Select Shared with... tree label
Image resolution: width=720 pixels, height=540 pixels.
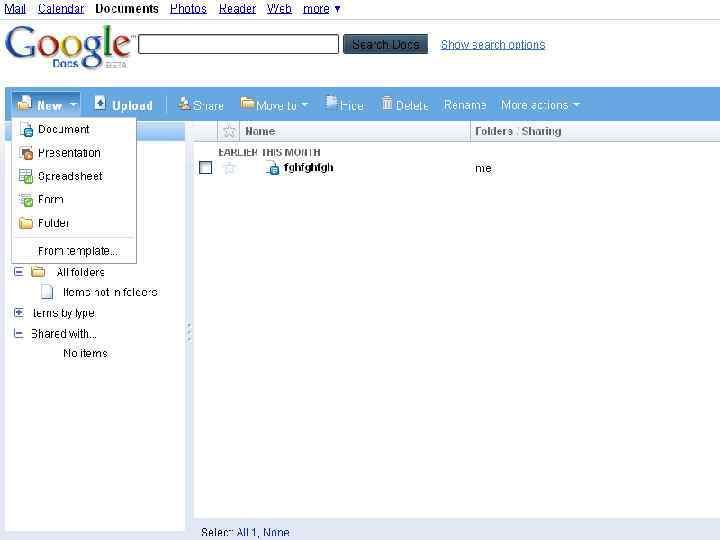pos(64,334)
